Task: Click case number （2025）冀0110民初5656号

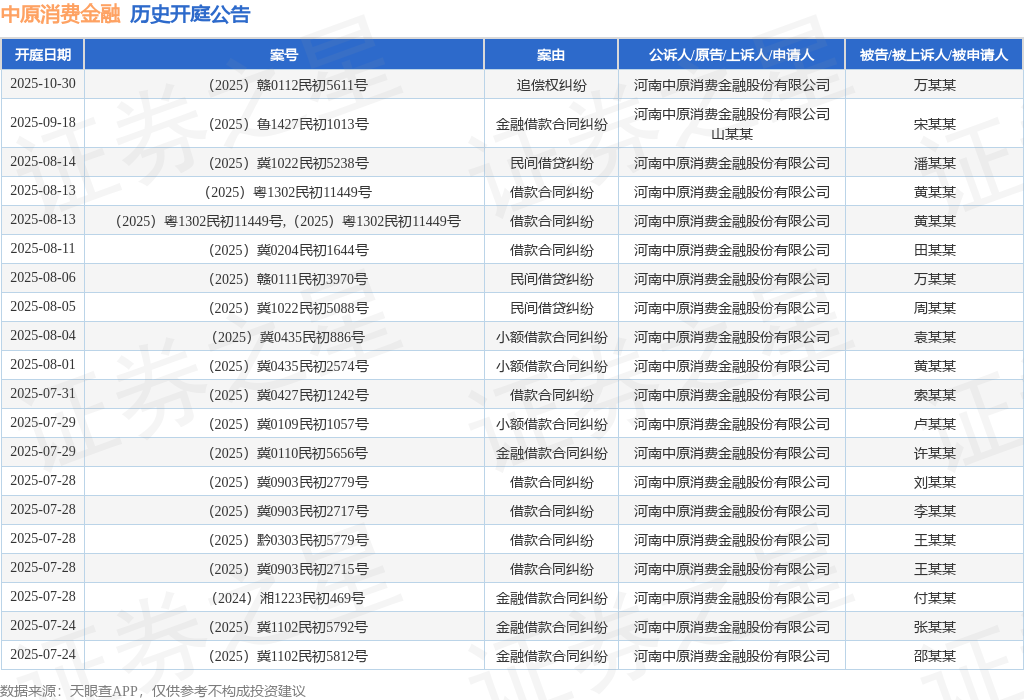Action: (x=284, y=453)
